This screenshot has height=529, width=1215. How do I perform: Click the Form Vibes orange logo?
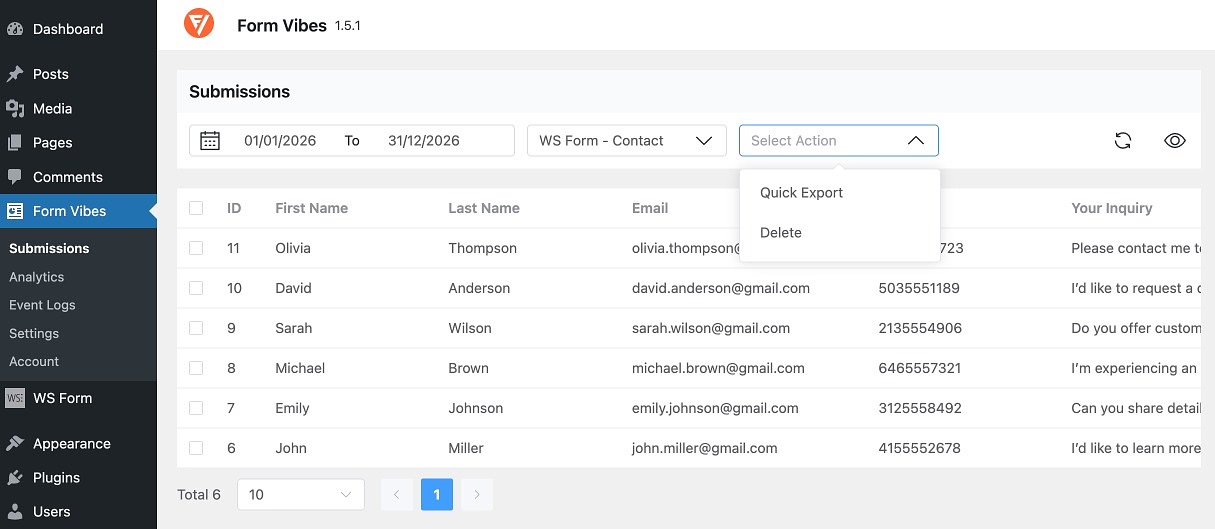pyautogui.click(x=199, y=23)
